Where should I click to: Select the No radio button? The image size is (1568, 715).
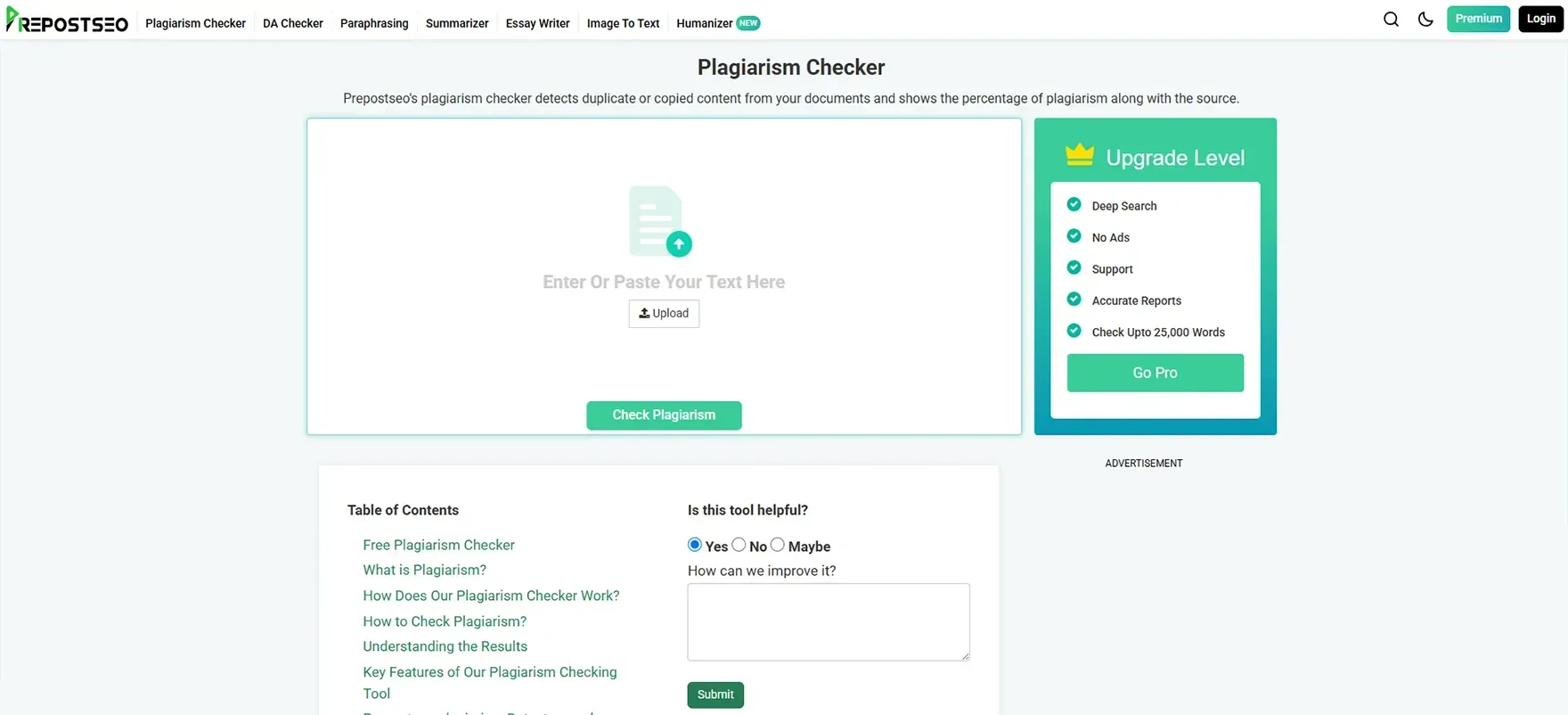739,545
